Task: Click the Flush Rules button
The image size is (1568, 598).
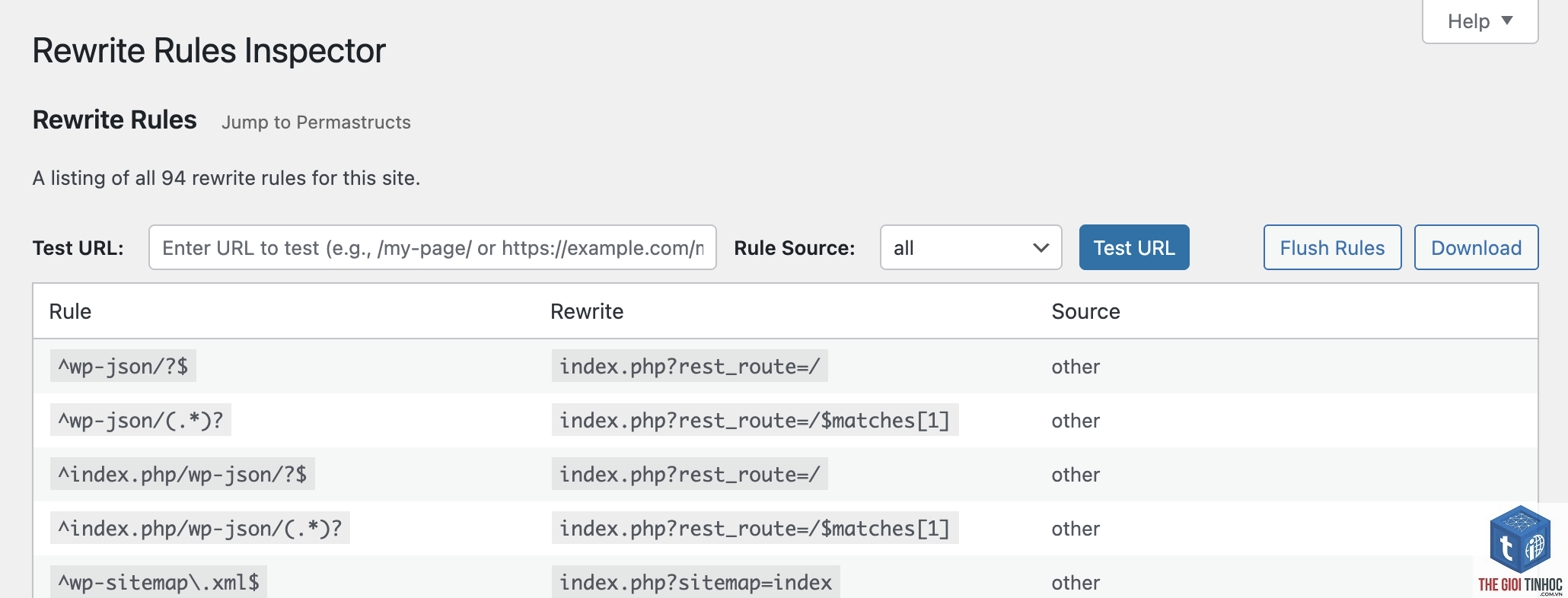Action: point(1332,247)
